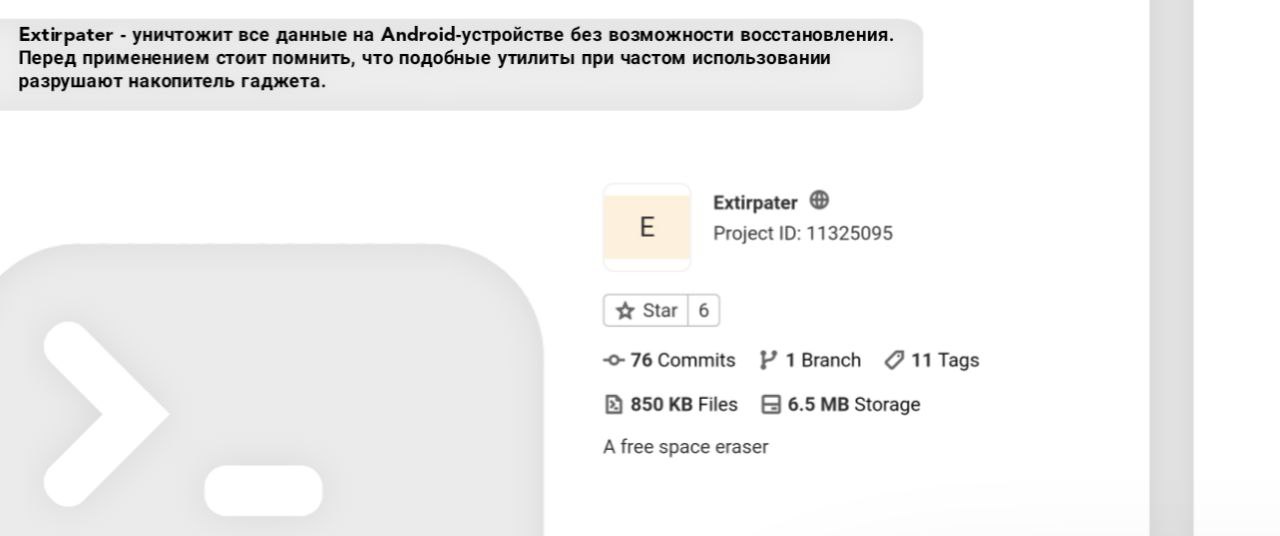Open the 850 KB Files link
The image size is (1280, 536).
[683, 405]
